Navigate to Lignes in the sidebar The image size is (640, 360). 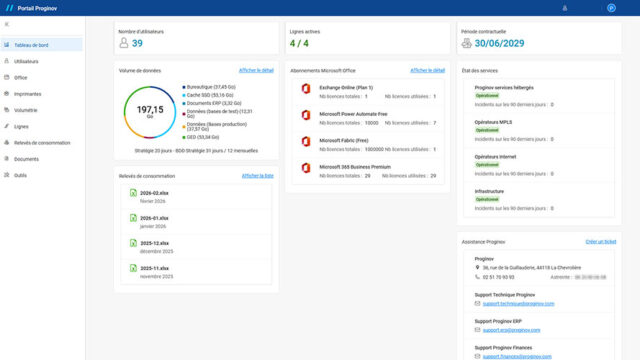coord(42,127)
